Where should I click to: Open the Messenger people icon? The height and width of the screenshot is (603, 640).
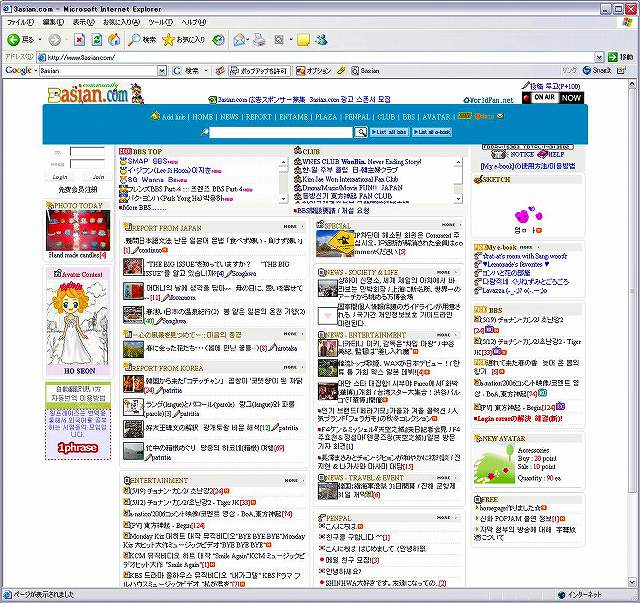(x=322, y=40)
